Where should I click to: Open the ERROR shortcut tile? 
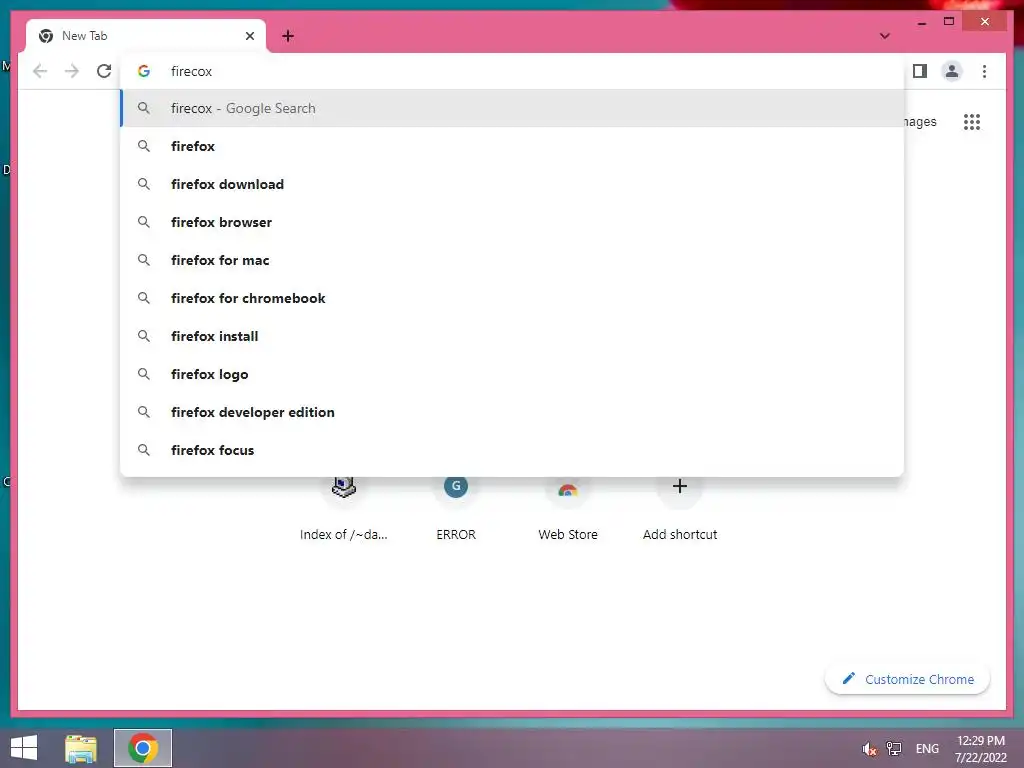coord(456,508)
